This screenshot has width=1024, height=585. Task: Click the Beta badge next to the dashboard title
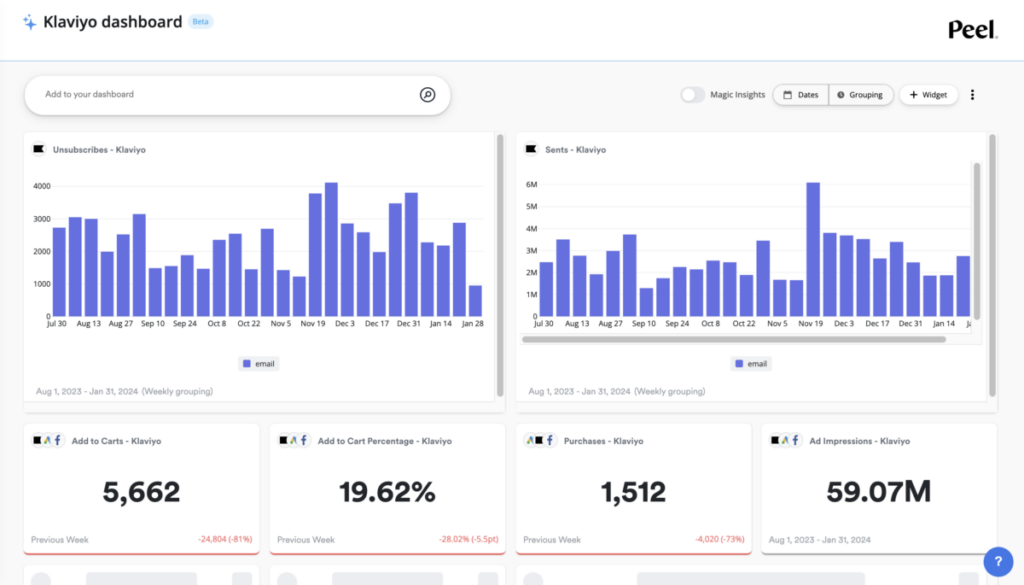(x=200, y=21)
